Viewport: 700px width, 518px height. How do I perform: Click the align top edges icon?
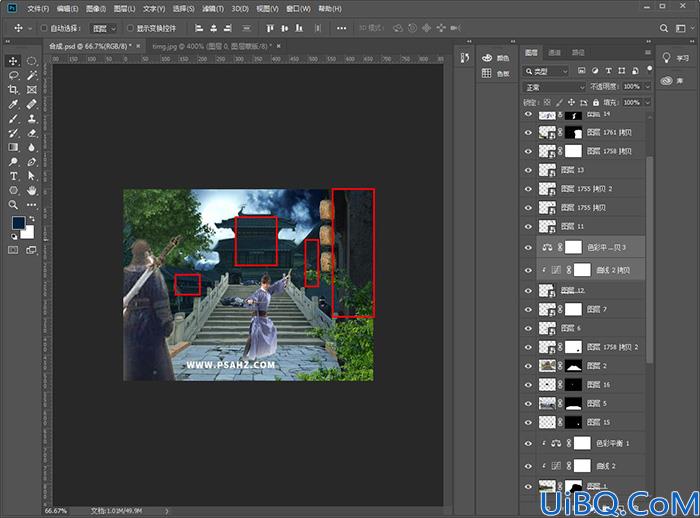click(x=270, y=28)
